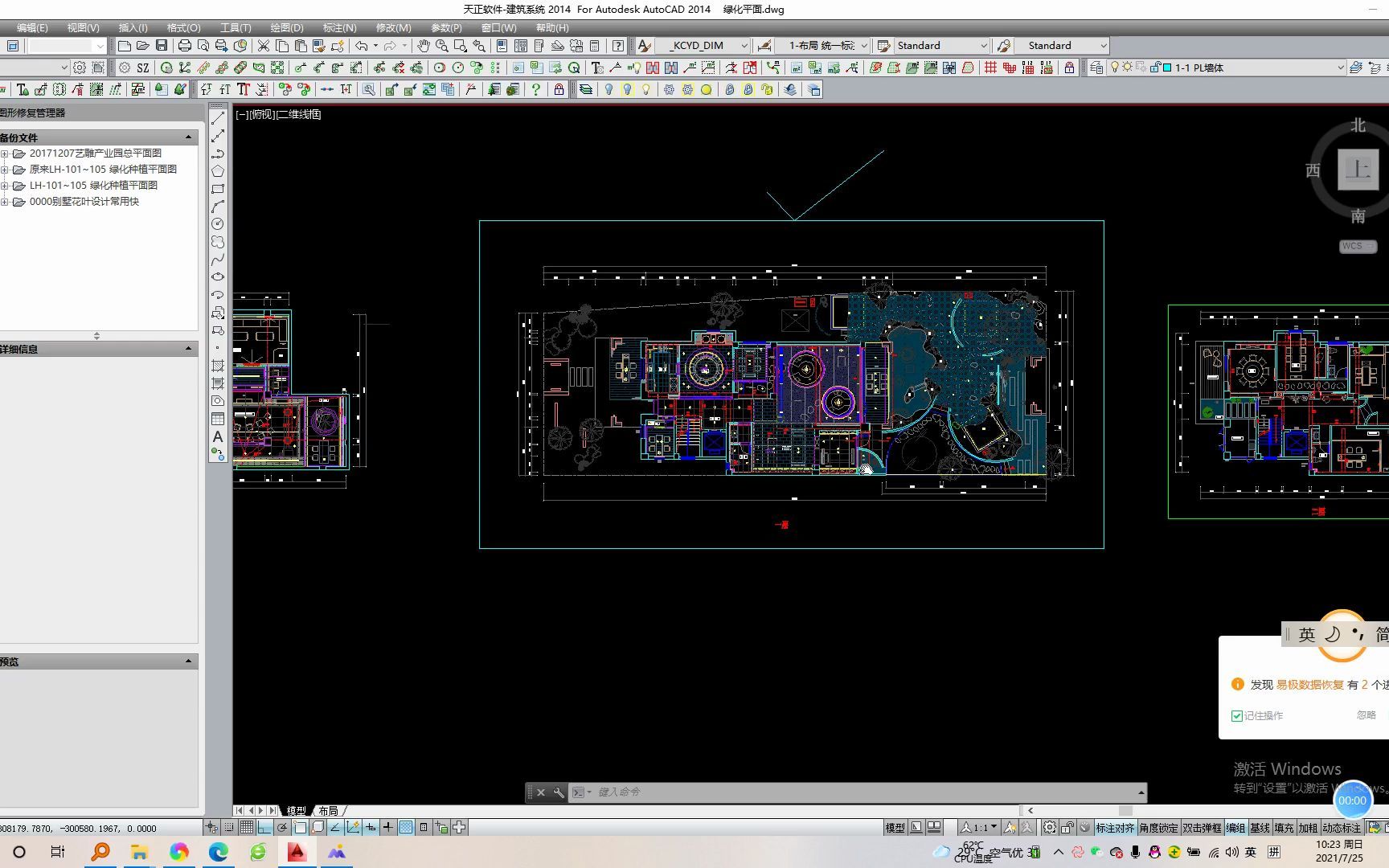Click the layer properties manager icon
Viewport: 1389px width, 868px height.
coord(1096,68)
